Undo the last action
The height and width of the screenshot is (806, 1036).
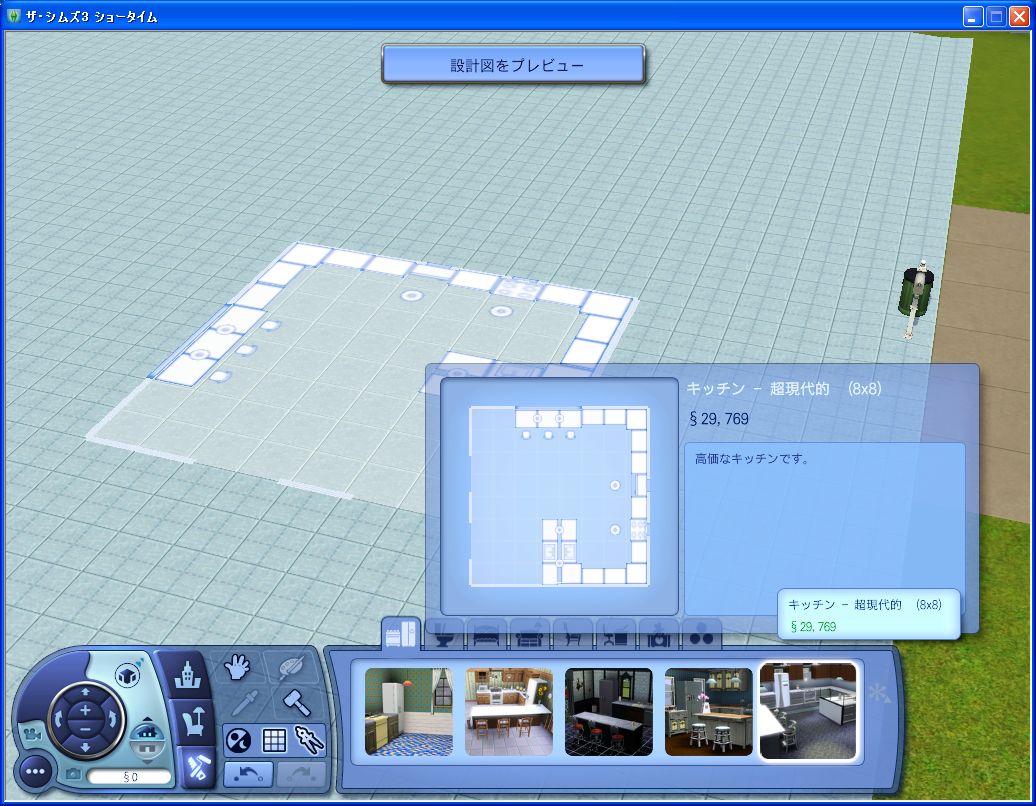click(248, 774)
